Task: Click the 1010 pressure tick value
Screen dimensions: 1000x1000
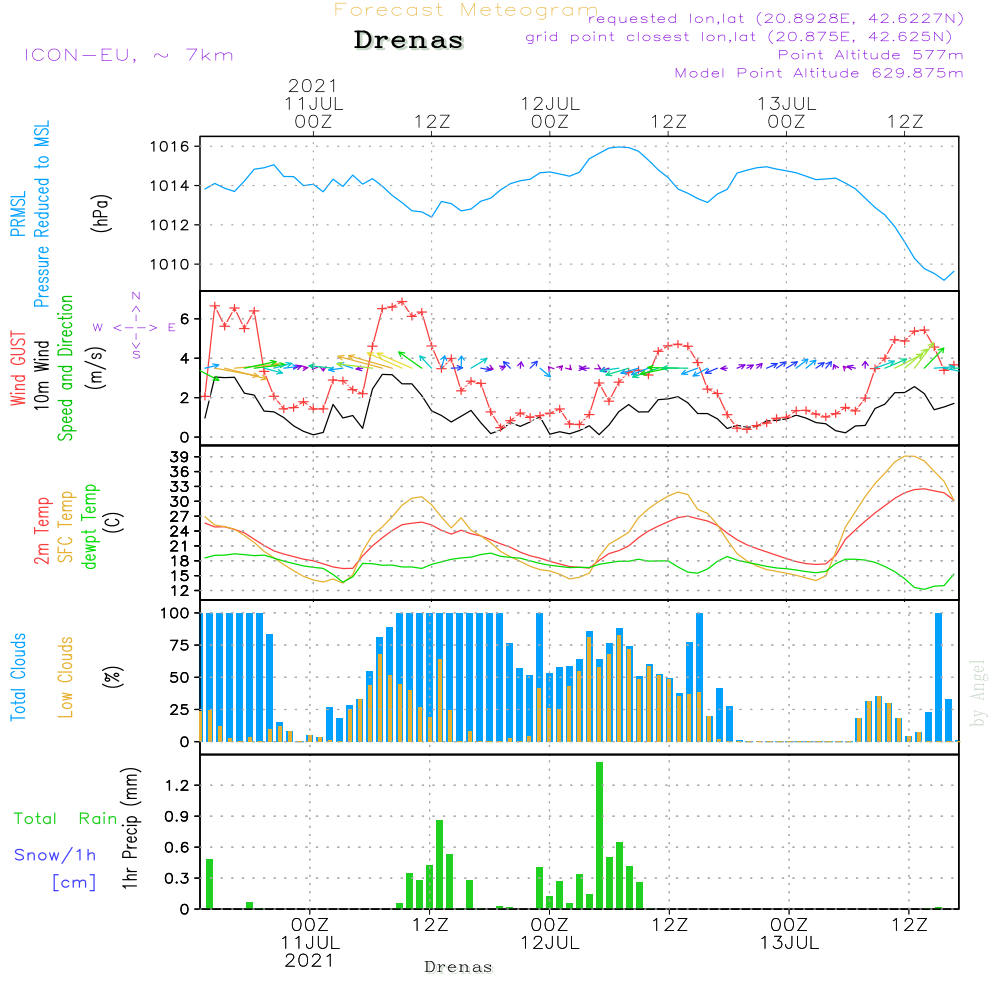Action: (x=170, y=264)
